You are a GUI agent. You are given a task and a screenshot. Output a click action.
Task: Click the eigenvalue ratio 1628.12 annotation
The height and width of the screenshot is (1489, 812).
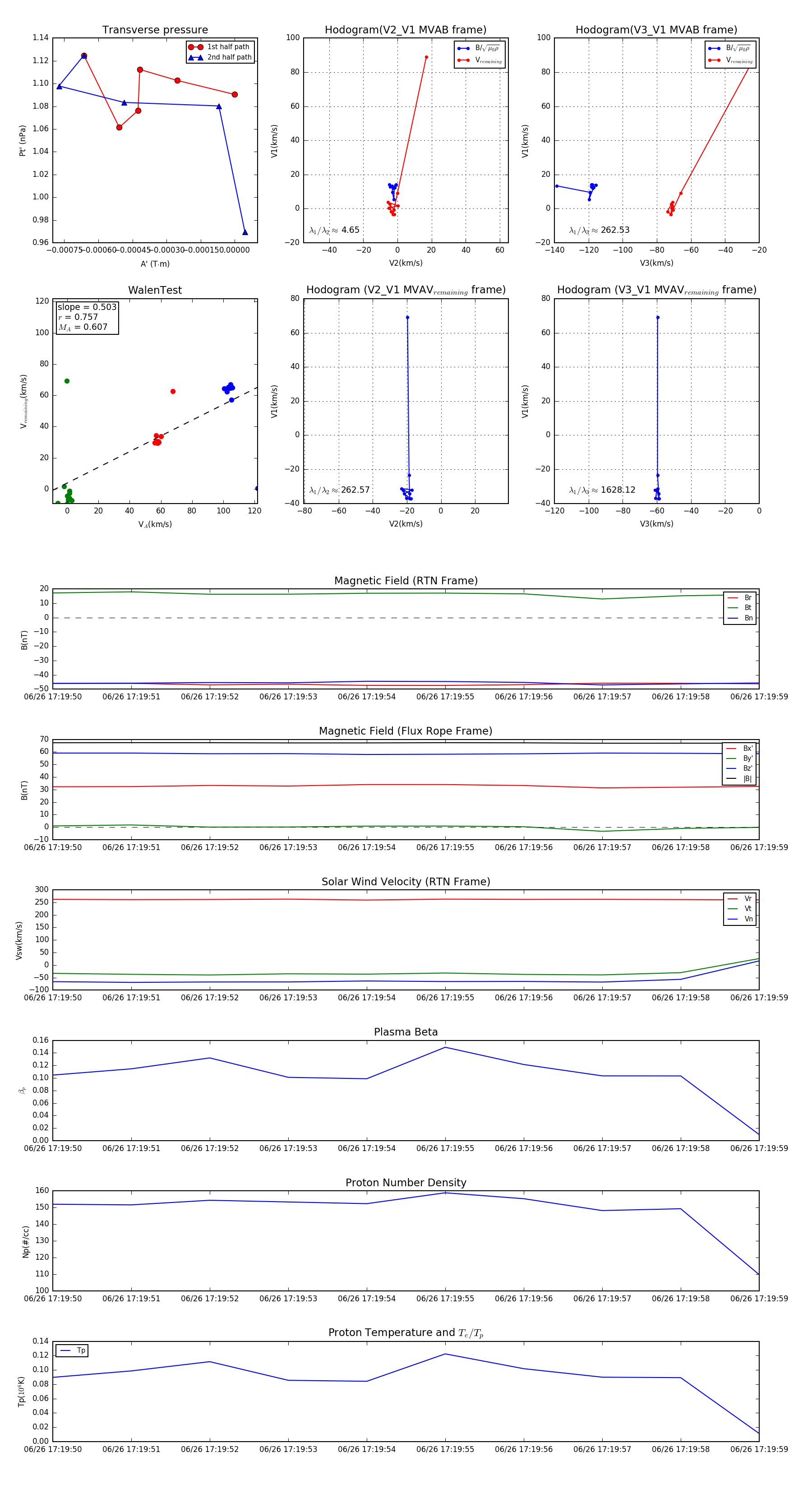click(602, 490)
